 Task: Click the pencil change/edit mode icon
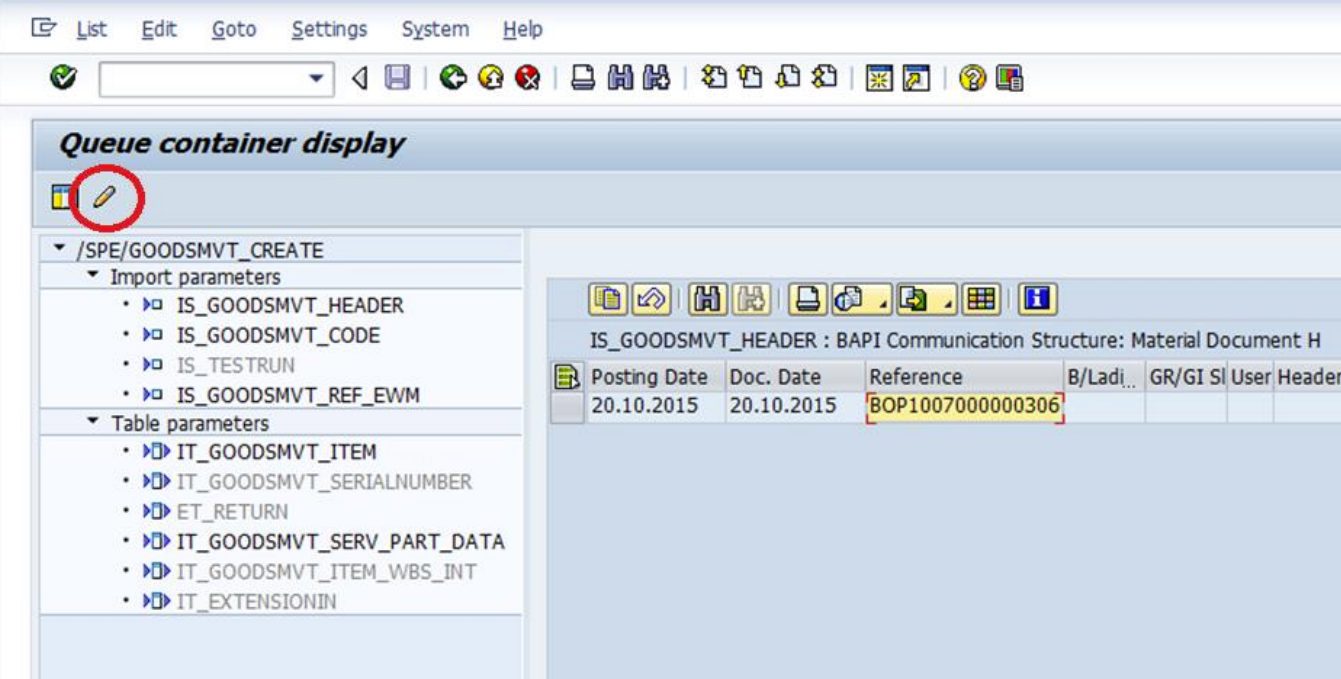(104, 198)
